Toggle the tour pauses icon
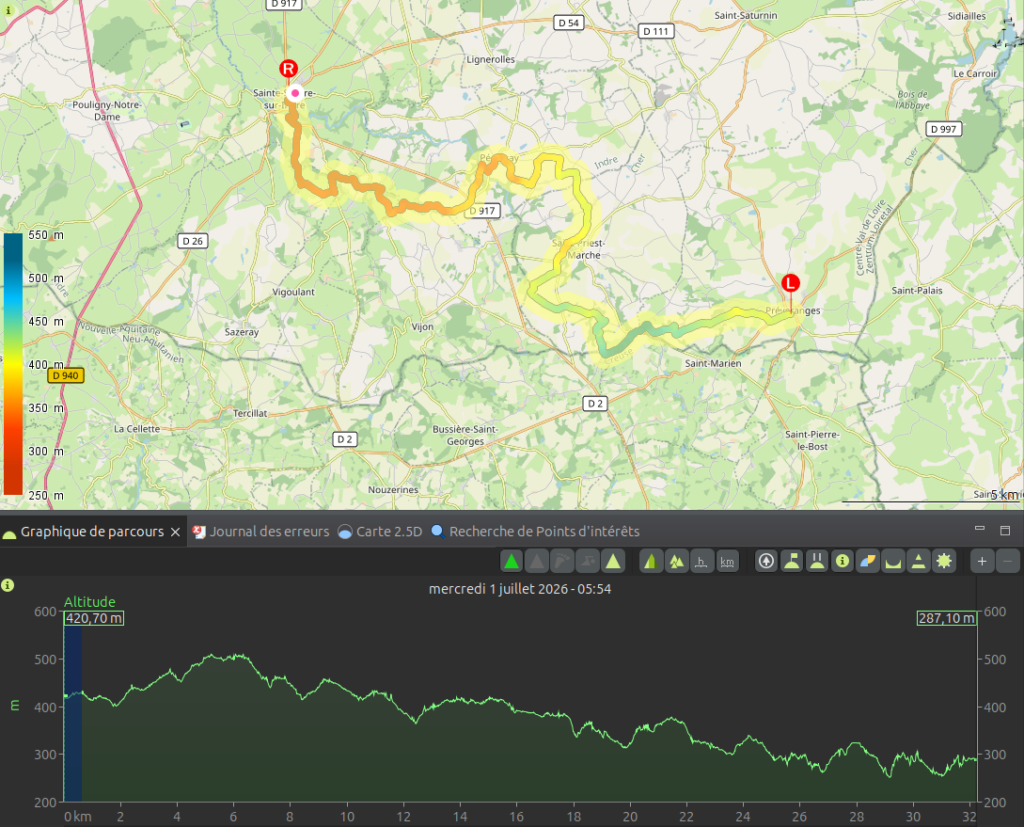The height and width of the screenshot is (827, 1024). (x=817, y=561)
